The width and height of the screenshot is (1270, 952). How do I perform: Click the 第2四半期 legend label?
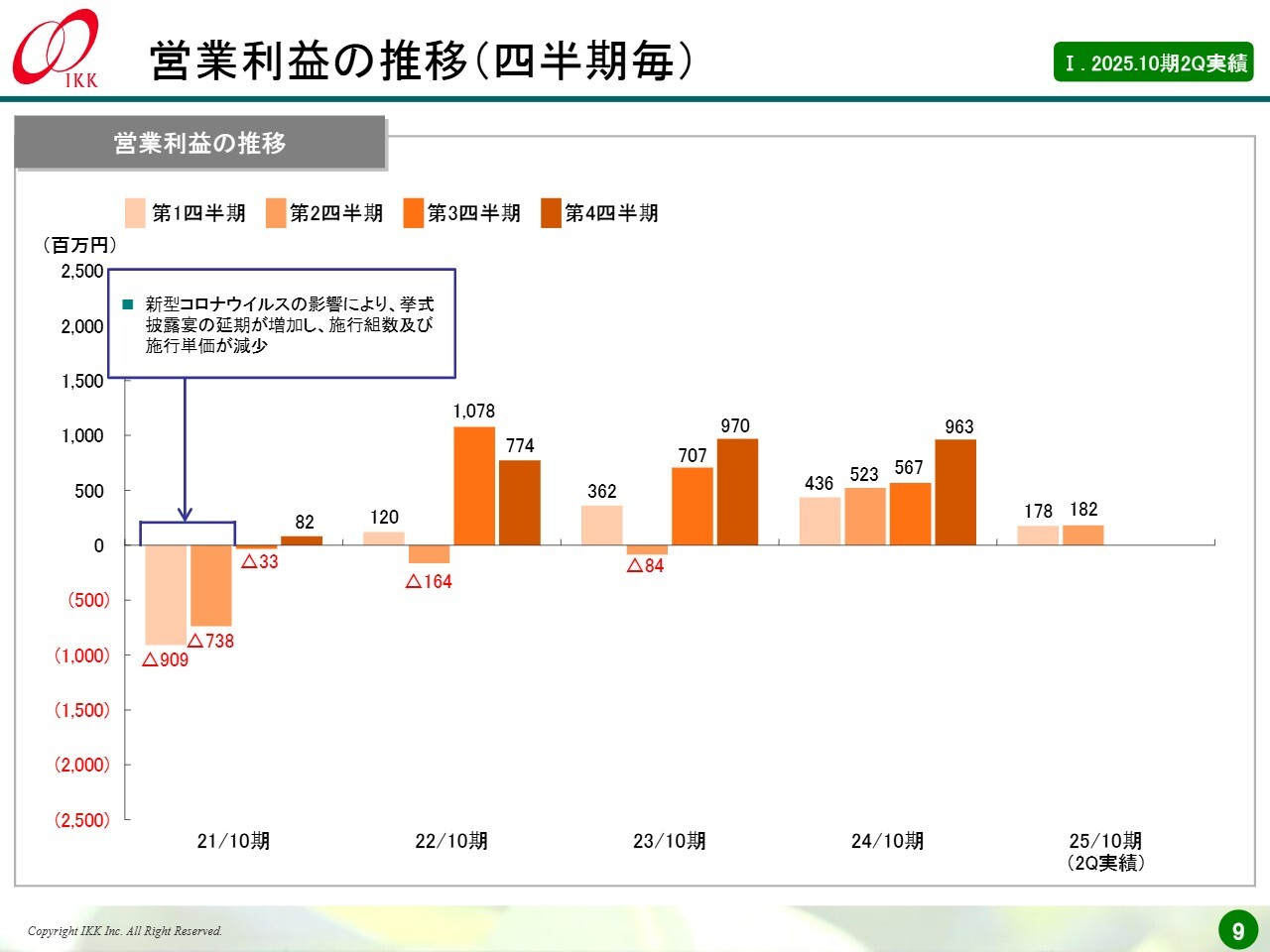coord(336,213)
